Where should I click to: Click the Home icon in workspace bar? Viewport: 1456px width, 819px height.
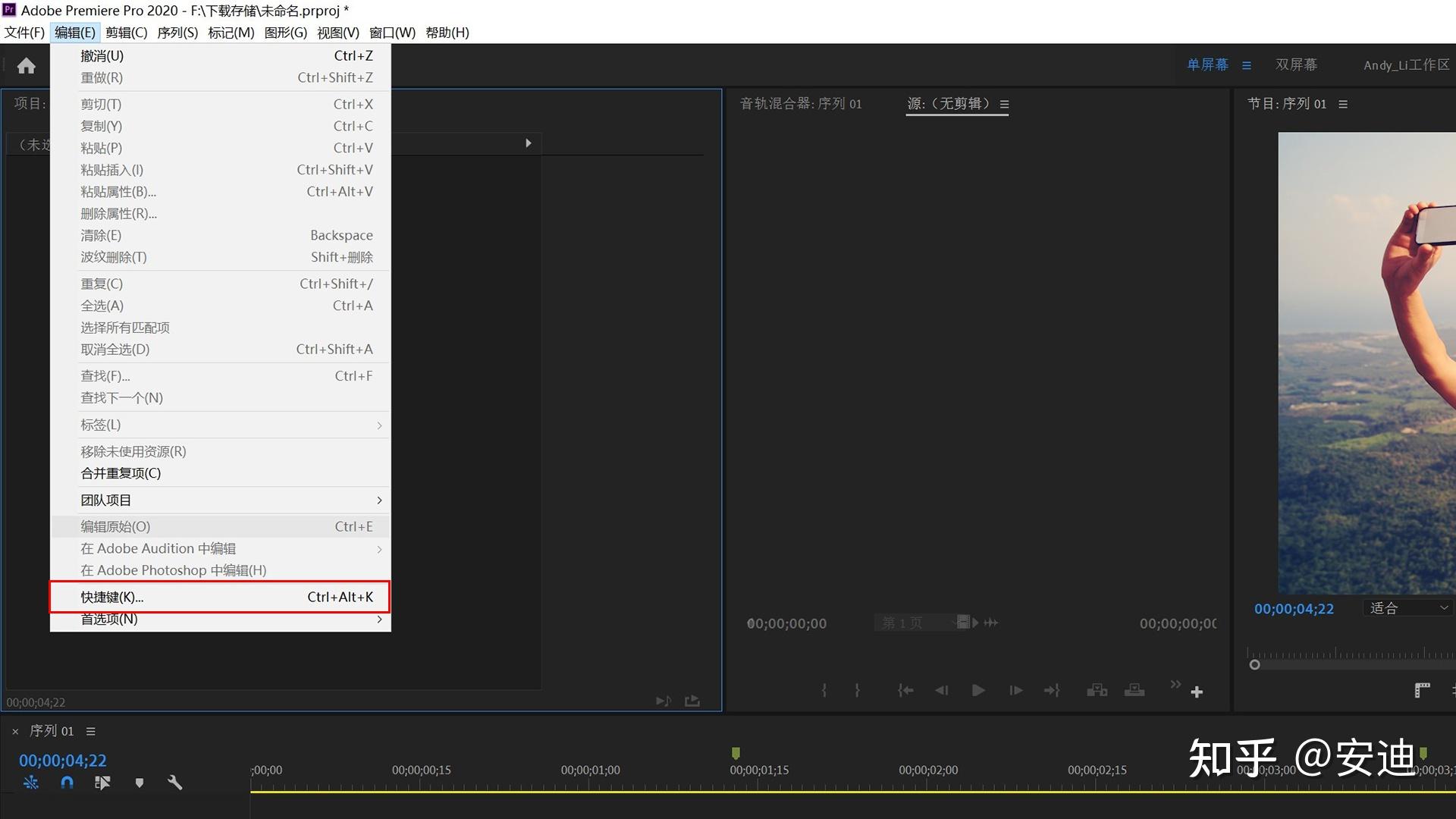[x=27, y=66]
